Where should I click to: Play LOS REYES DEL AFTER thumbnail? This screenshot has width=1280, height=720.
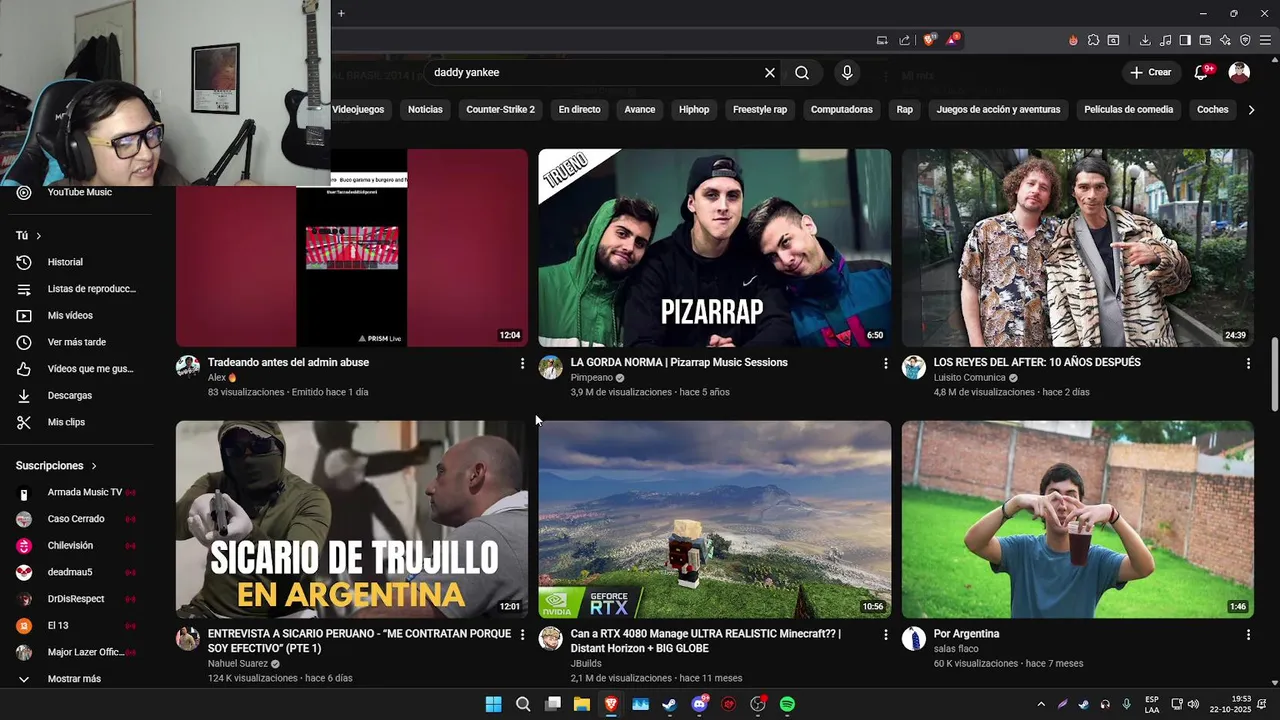pyautogui.click(x=1077, y=248)
